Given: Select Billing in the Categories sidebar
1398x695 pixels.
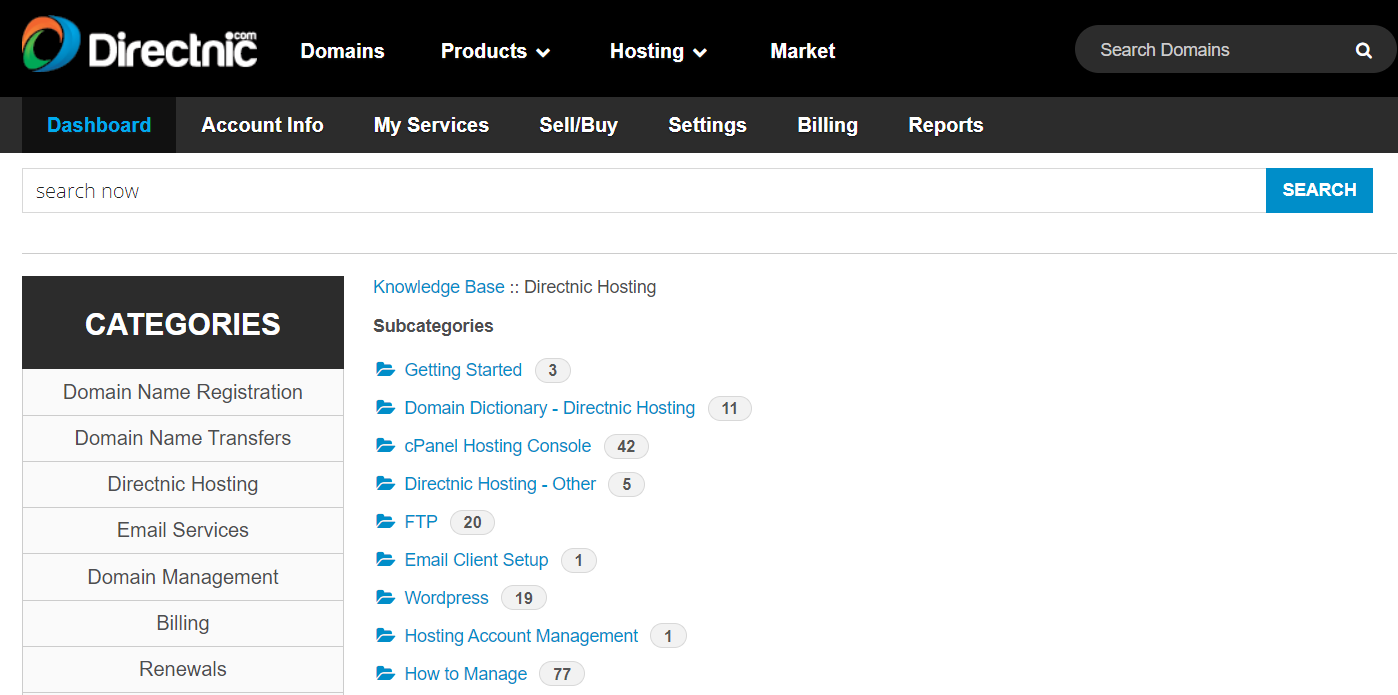Looking at the screenshot, I should point(183,624).
